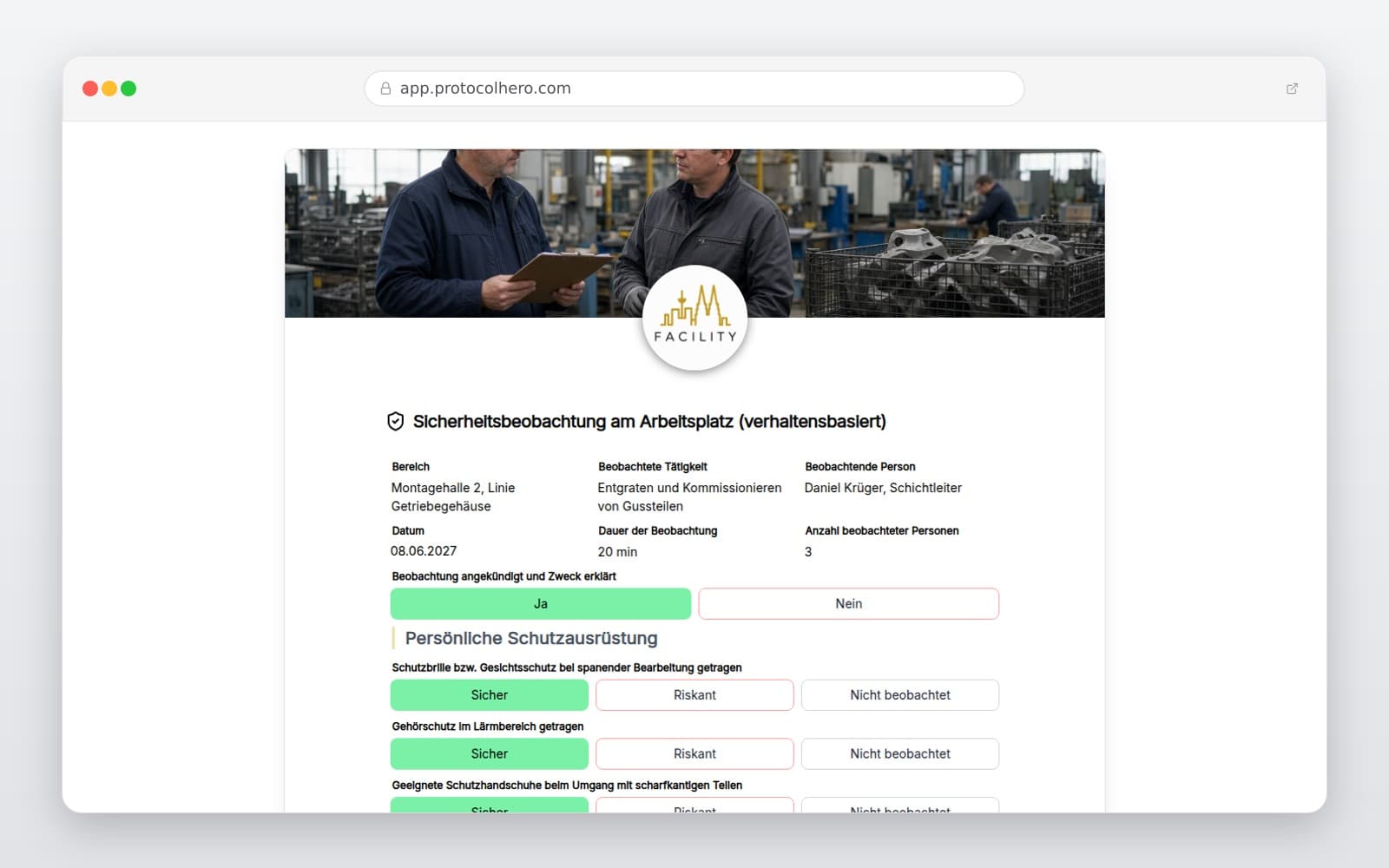Click the date 08.06.2027

point(424,551)
